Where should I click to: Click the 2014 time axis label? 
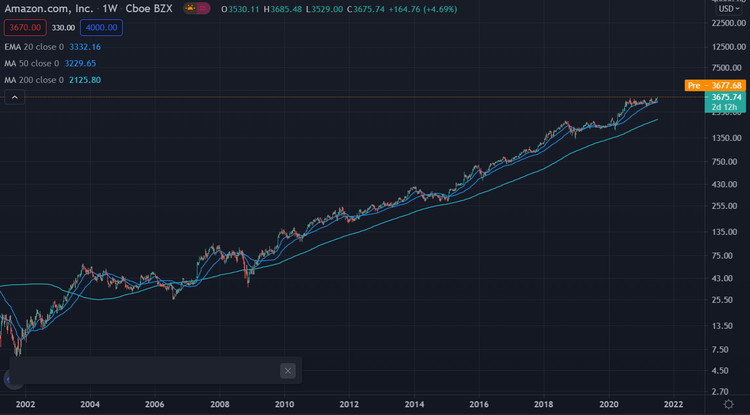(x=414, y=404)
